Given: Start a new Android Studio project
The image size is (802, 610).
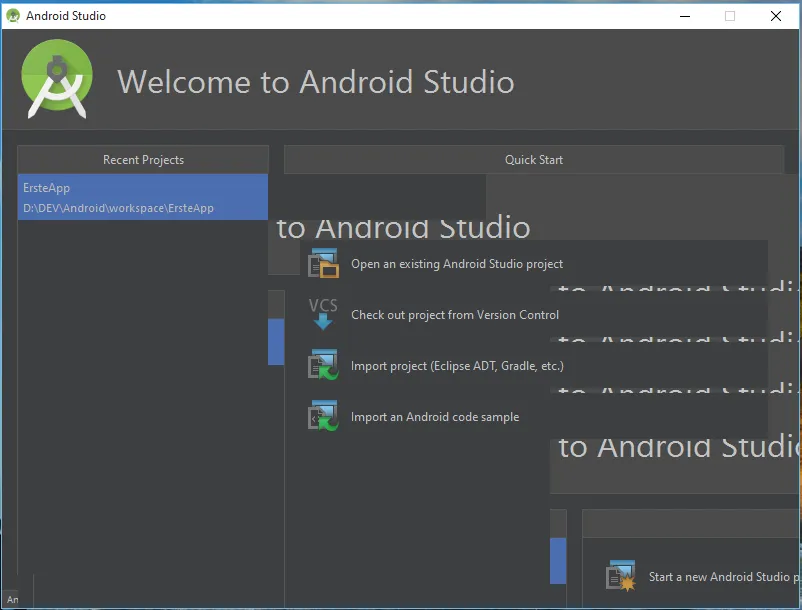Looking at the screenshot, I should click(x=723, y=577).
